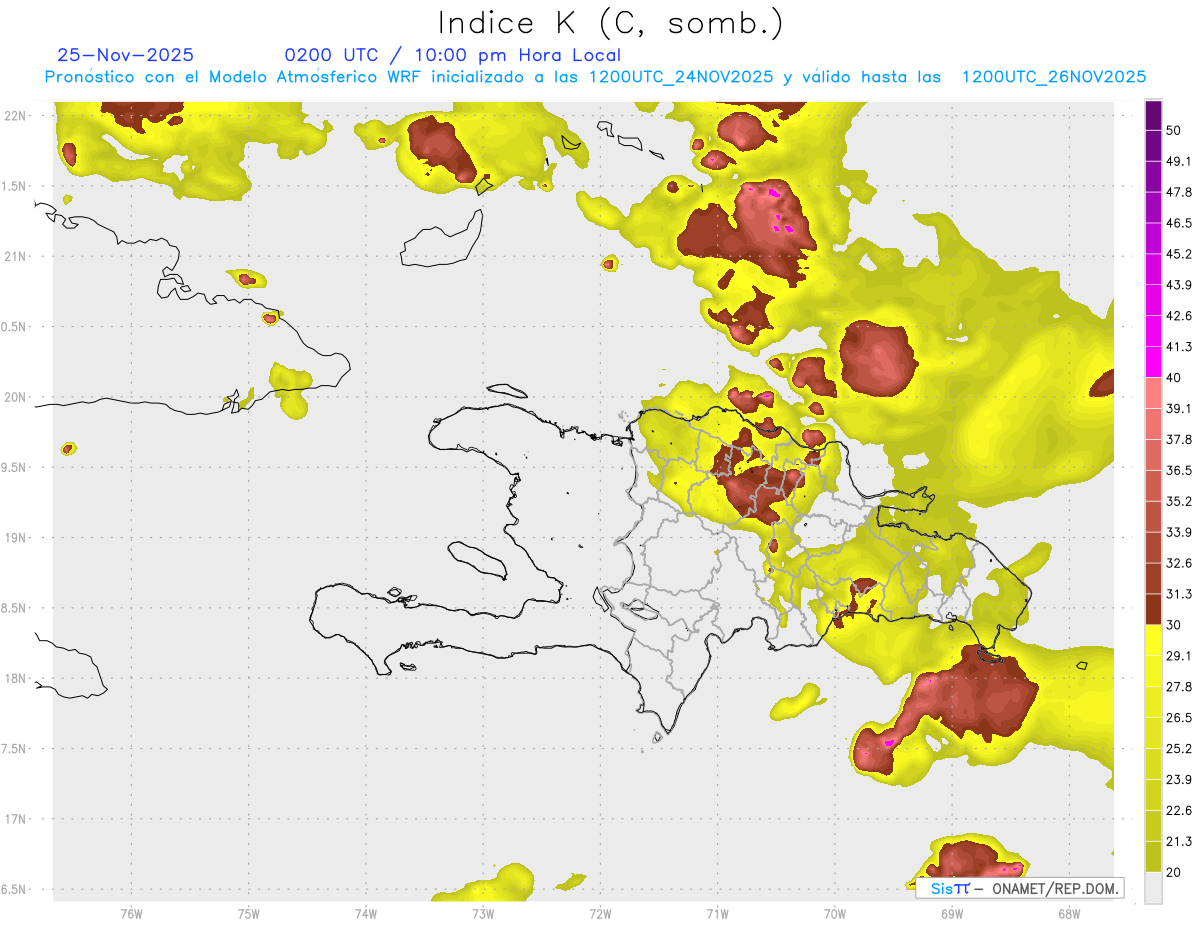Click the colorbar value "40"
1200x927 pixels.
click(x=1174, y=378)
